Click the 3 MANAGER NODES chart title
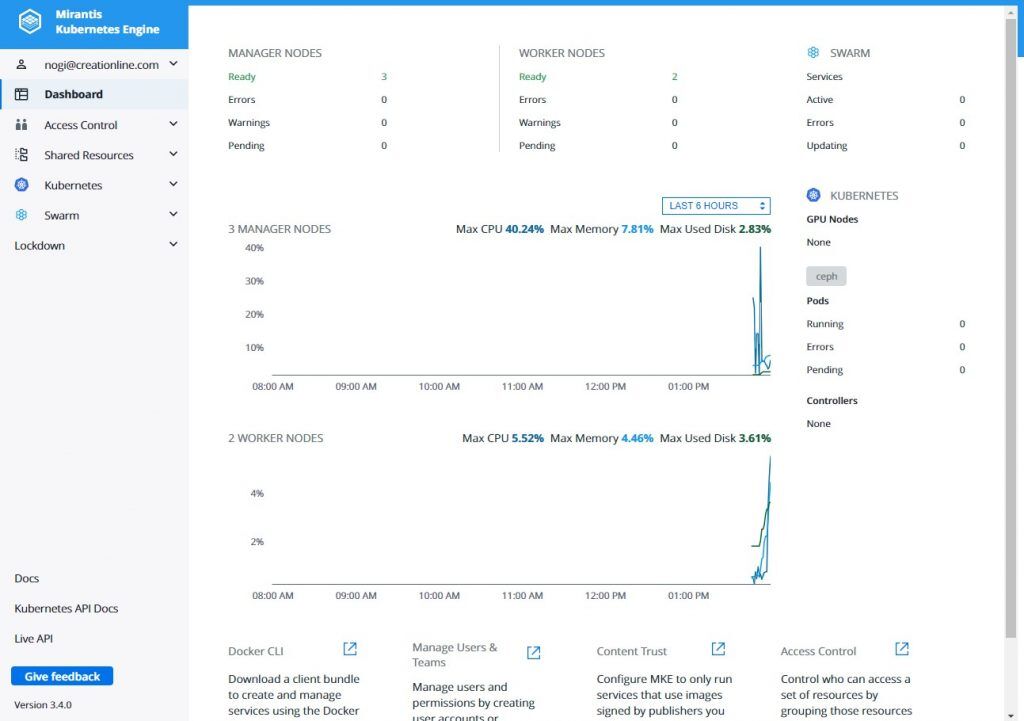 tap(280, 229)
